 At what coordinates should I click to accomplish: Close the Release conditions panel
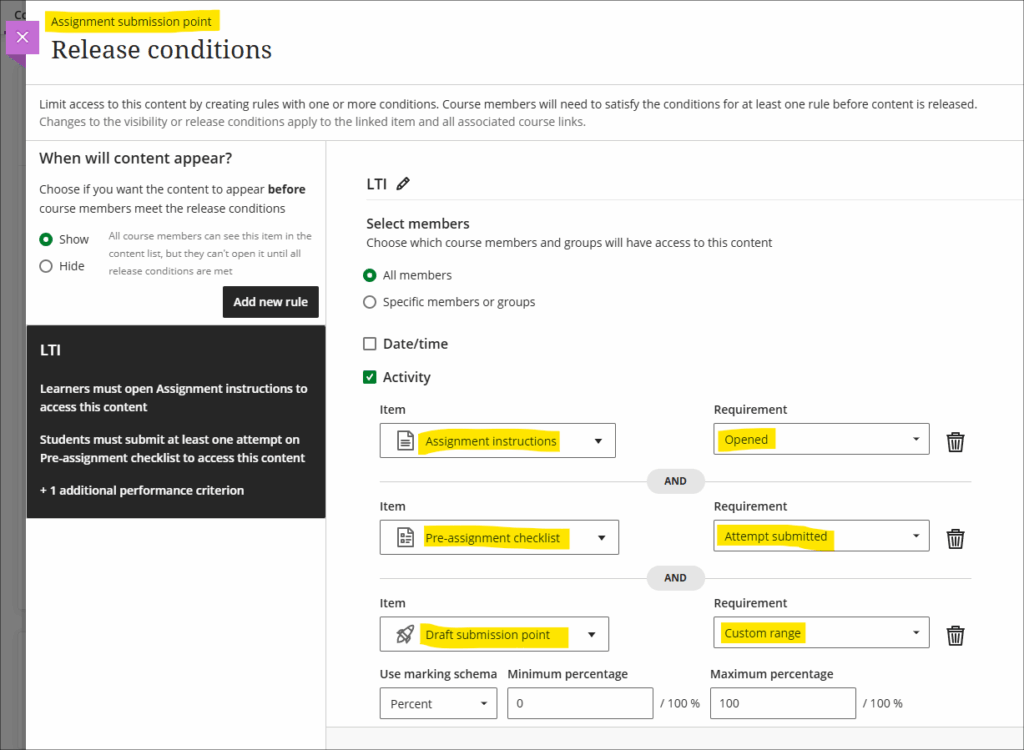click(22, 37)
